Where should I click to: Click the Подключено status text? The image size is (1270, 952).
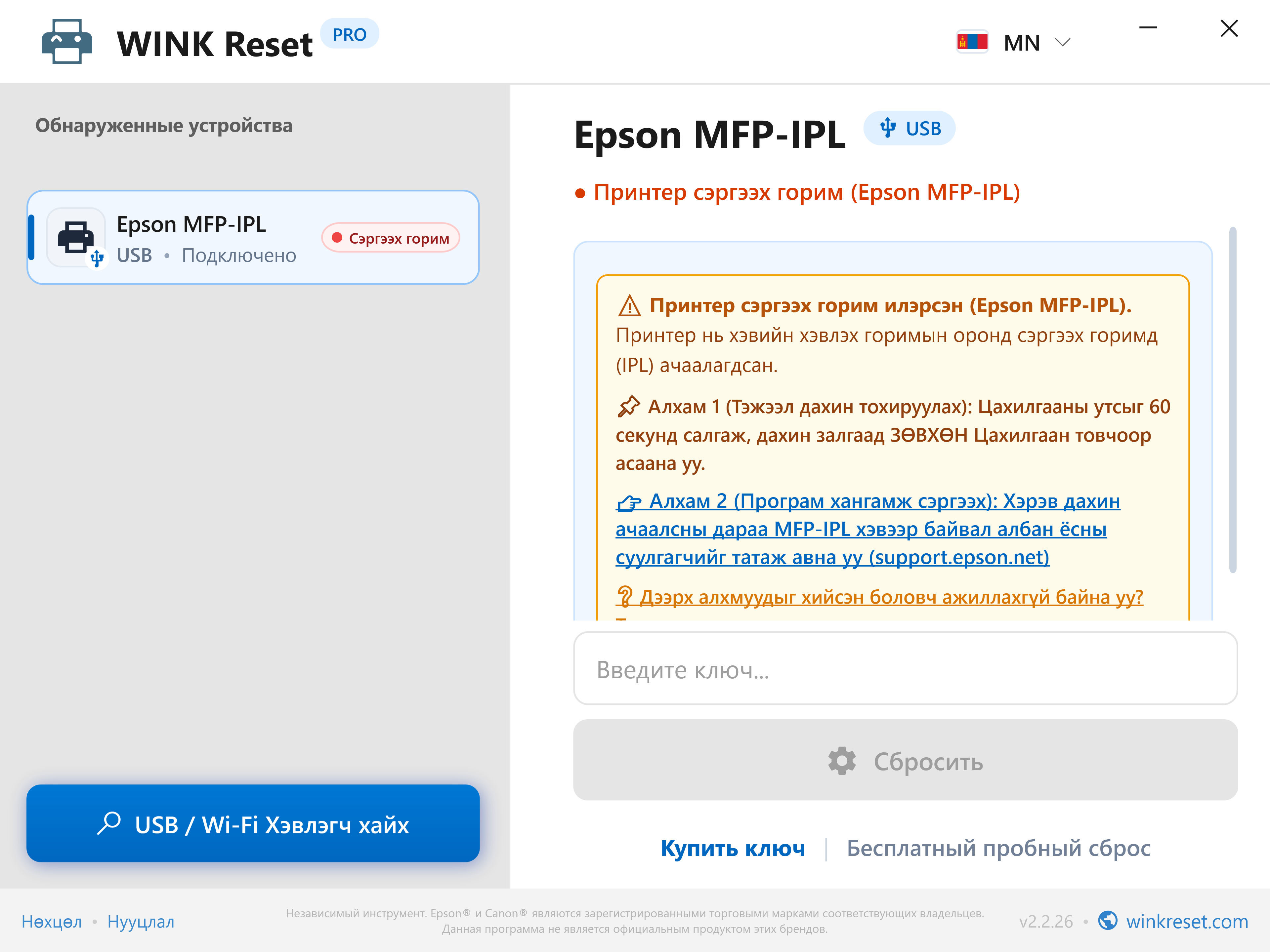tap(239, 256)
